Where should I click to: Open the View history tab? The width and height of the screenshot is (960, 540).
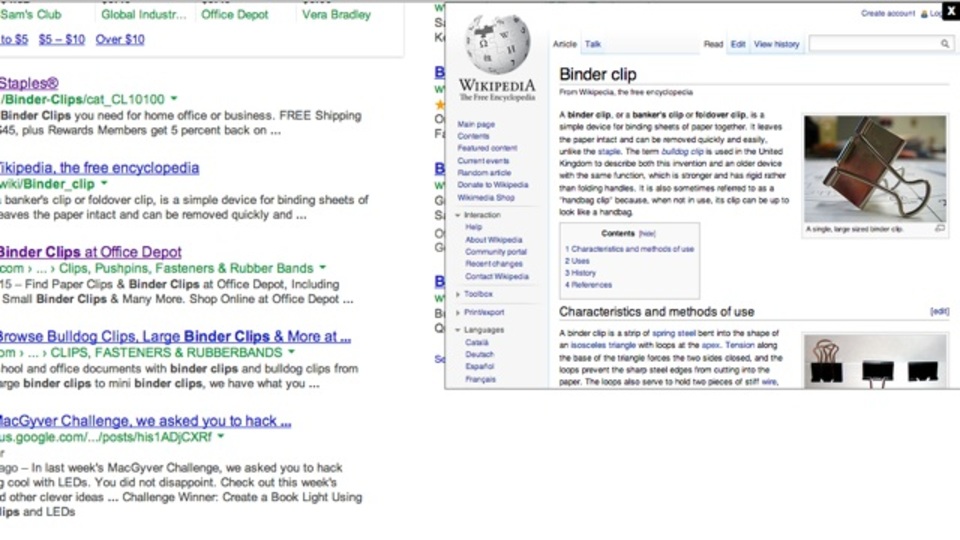776,44
